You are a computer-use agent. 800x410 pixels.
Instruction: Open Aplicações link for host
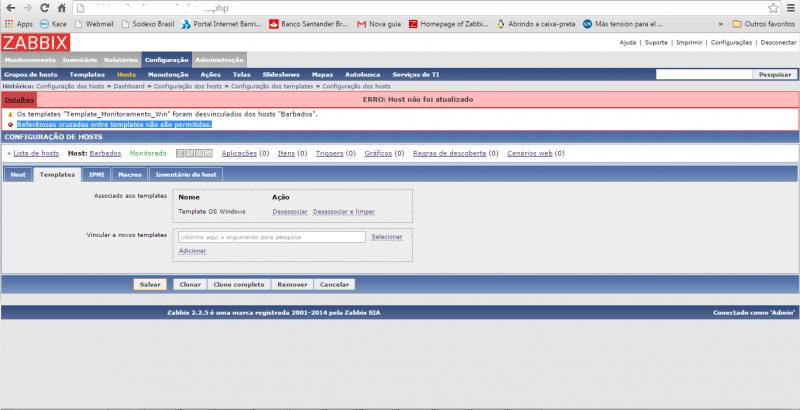pyautogui.click(x=239, y=153)
